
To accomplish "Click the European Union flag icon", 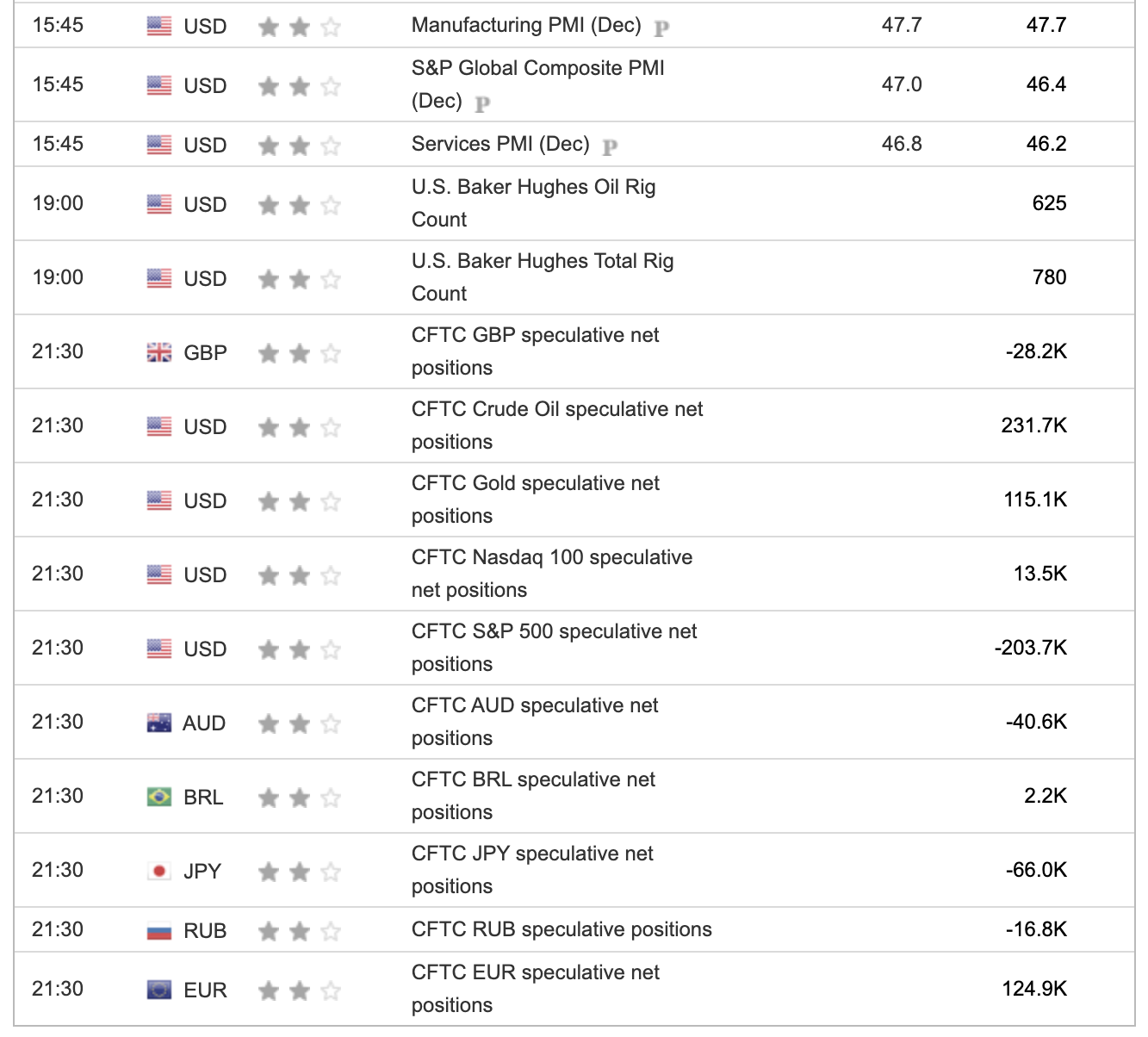I will pyautogui.click(x=159, y=990).
